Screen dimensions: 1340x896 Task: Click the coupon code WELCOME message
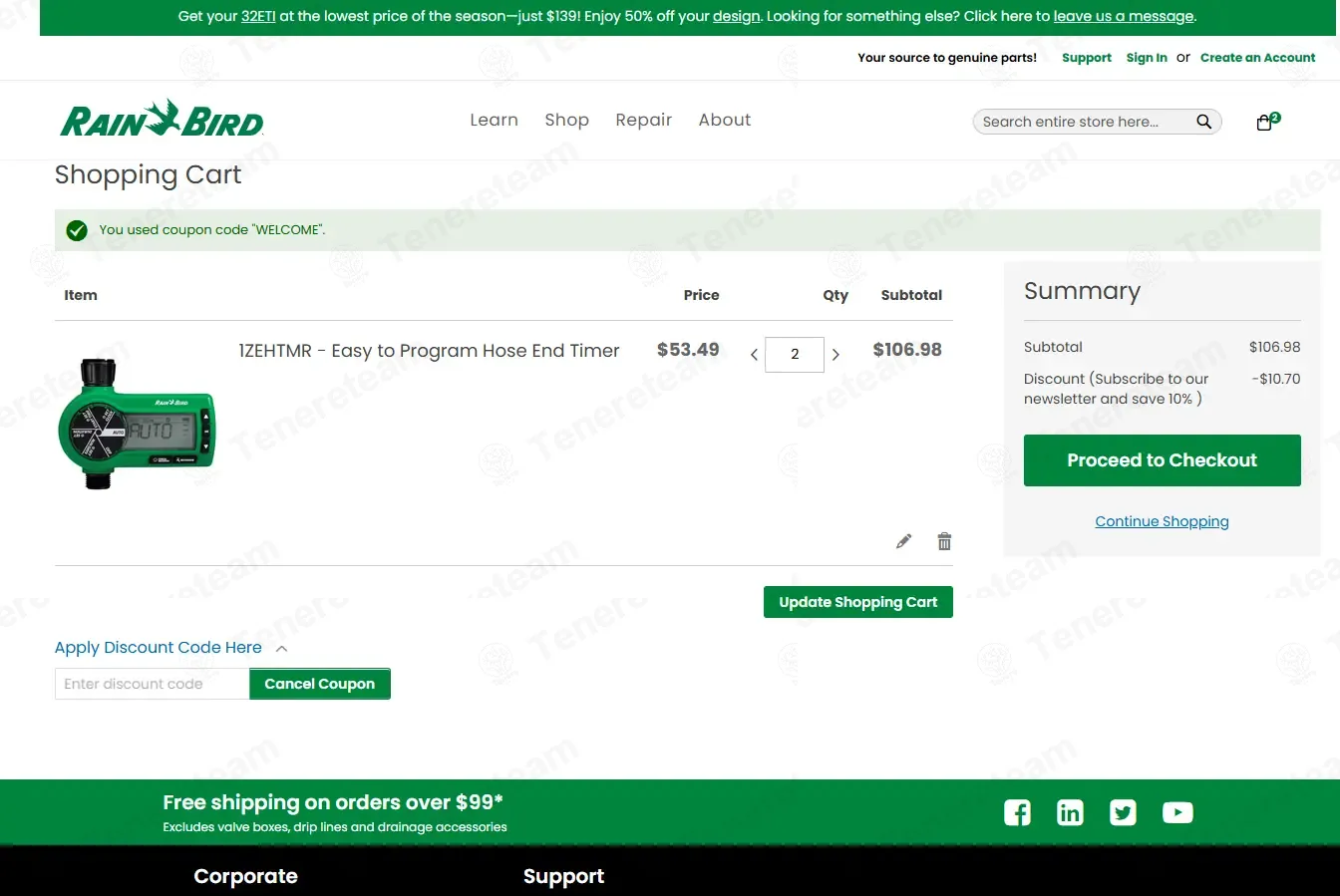(212, 230)
